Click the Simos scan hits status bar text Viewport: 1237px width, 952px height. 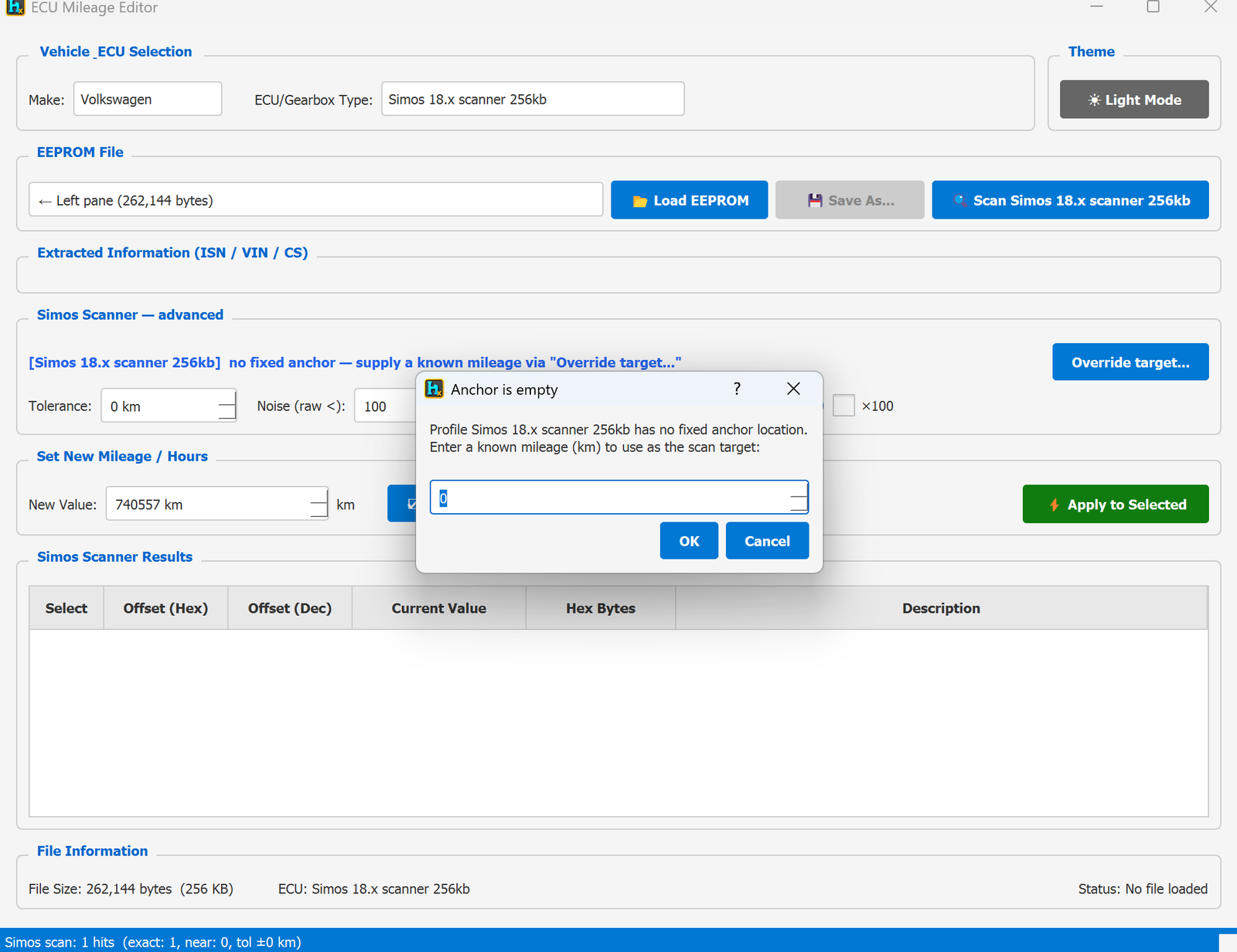pyautogui.click(x=153, y=942)
